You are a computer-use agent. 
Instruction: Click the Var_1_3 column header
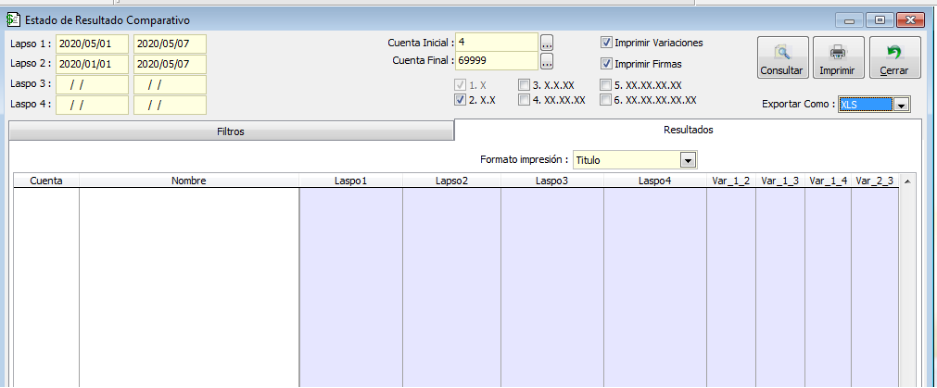click(x=780, y=181)
